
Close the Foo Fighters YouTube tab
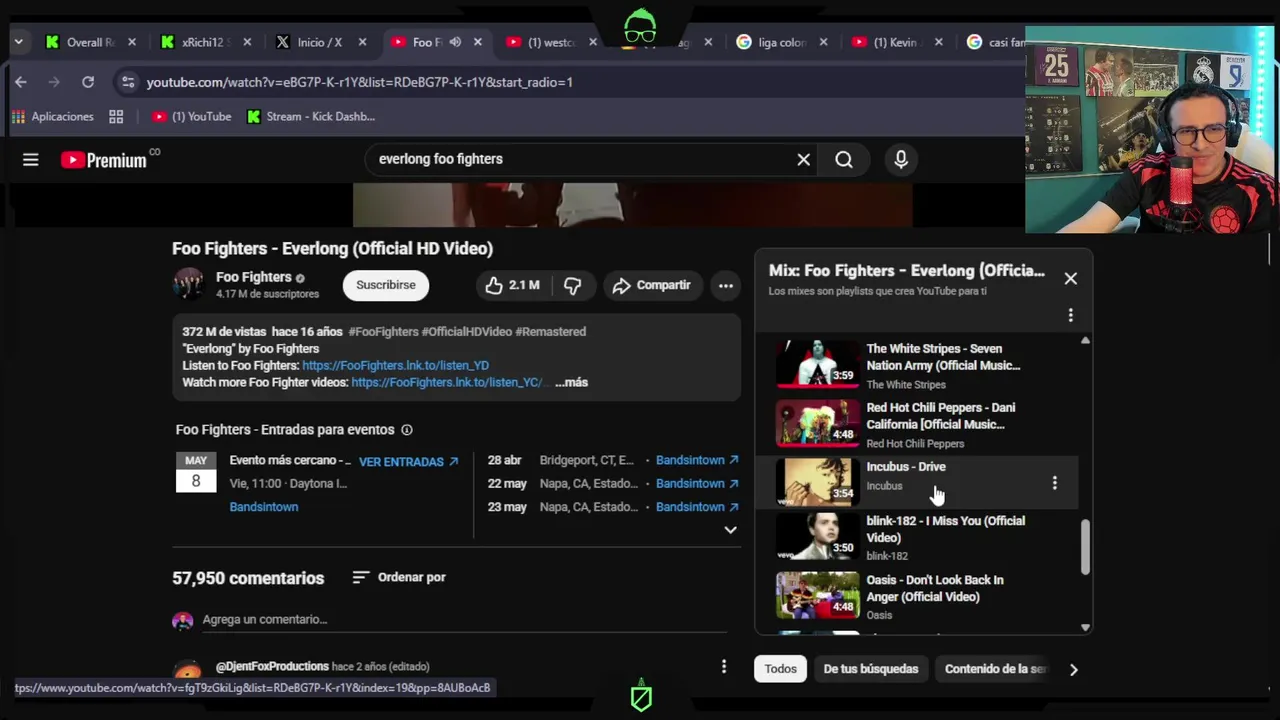pos(478,42)
